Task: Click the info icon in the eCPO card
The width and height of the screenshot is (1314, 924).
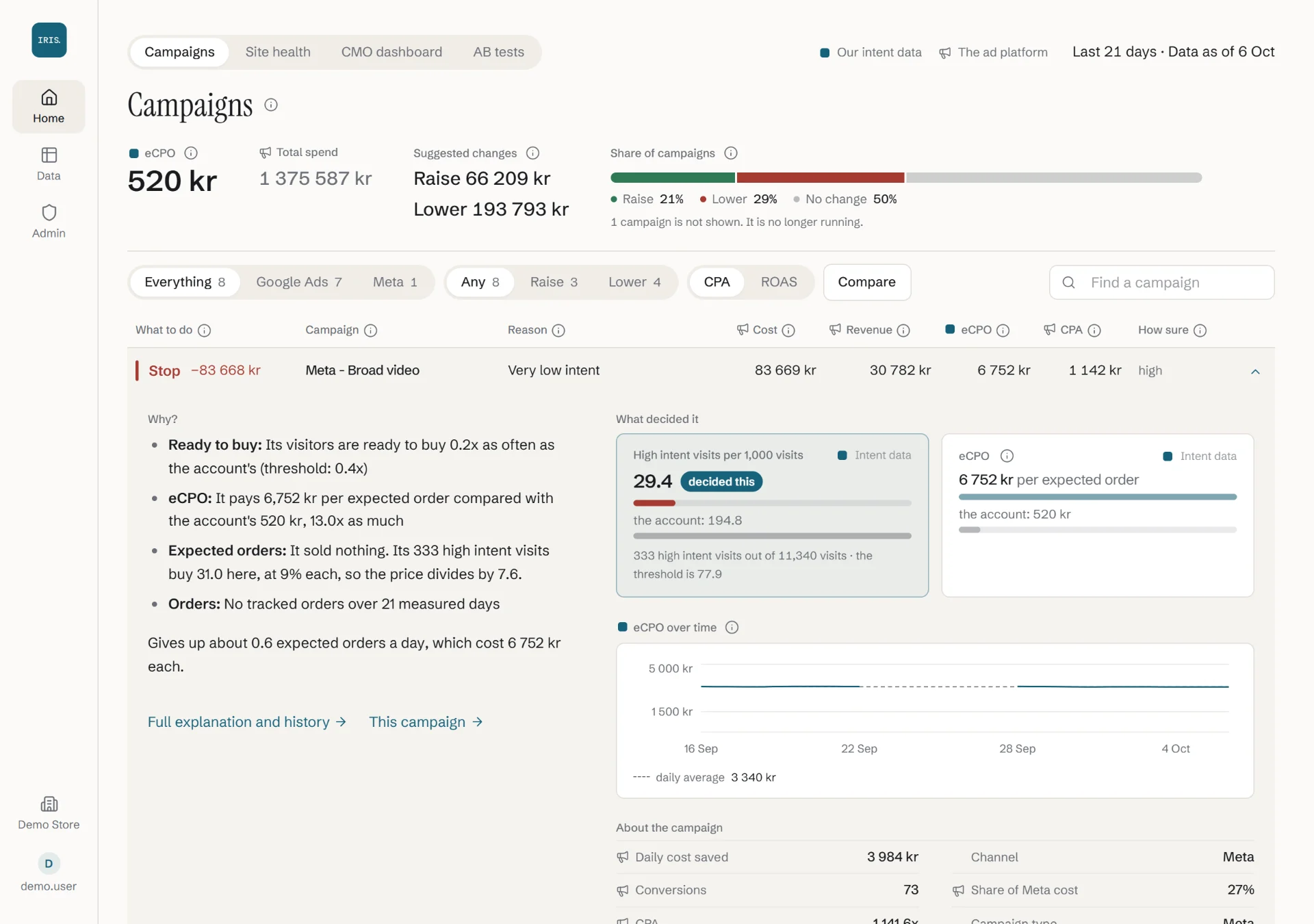Action: [x=1007, y=456]
